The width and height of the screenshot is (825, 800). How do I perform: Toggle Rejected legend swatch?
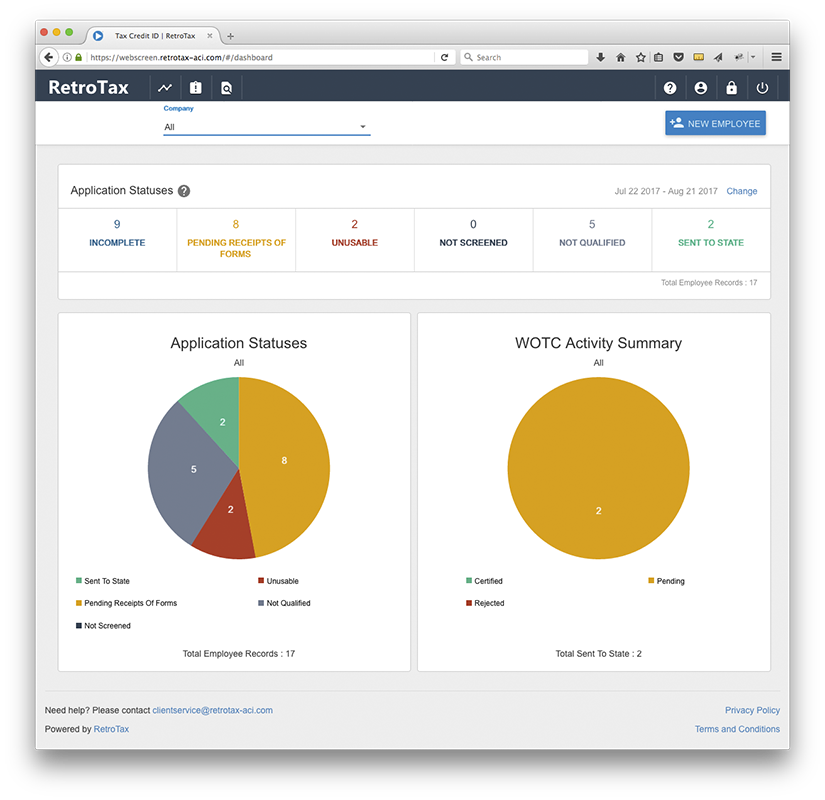tap(469, 603)
